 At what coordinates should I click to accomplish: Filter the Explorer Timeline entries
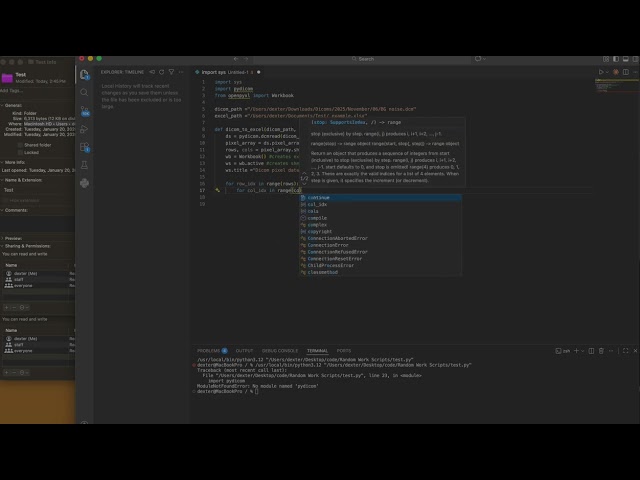coord(171,72)
